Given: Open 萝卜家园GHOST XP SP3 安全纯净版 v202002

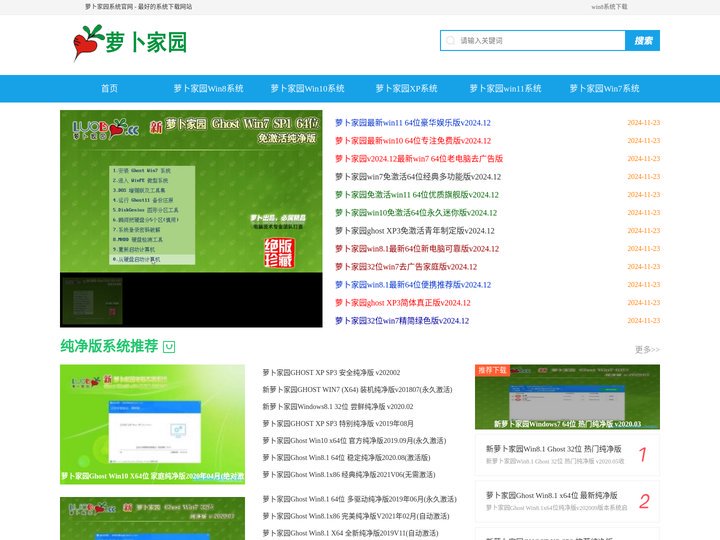Looking at the screenshot, I should coord(331,372).
